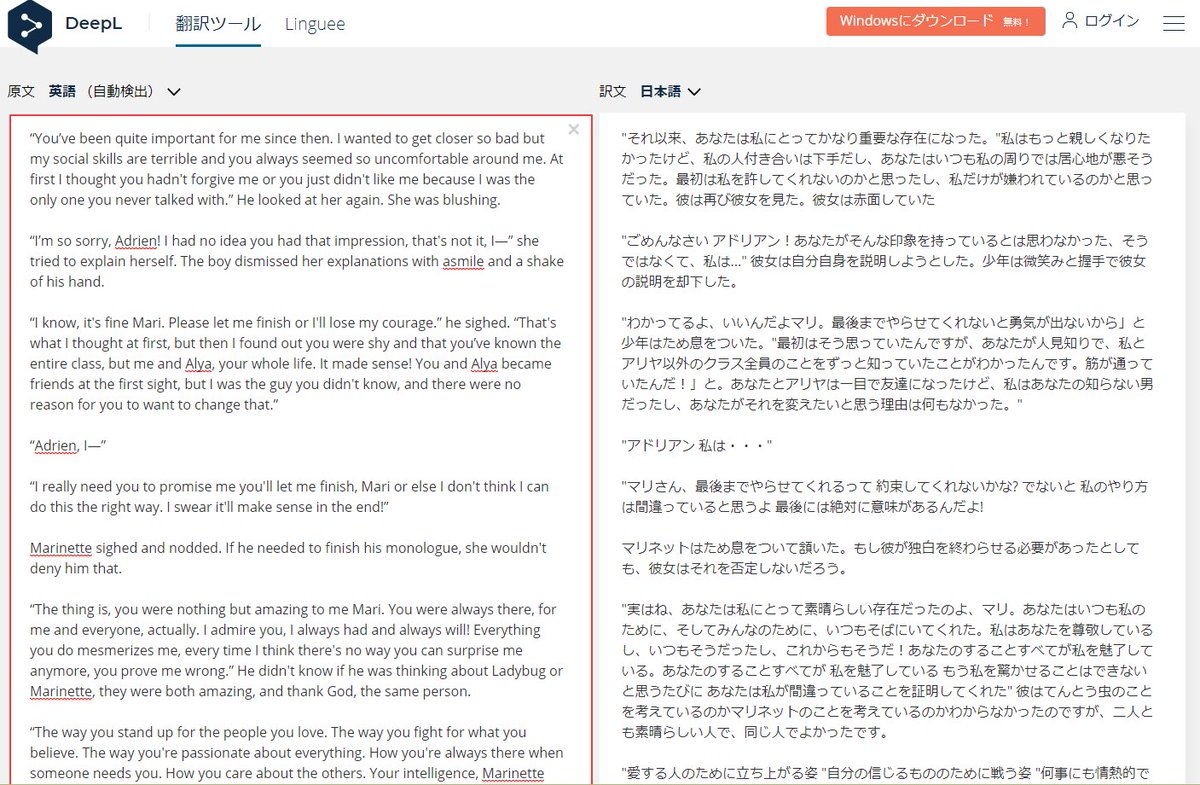This screenshot has height=785, width=1200.
Task: Click the underlined word "asmile"
Action: click(x=465, y=262)
